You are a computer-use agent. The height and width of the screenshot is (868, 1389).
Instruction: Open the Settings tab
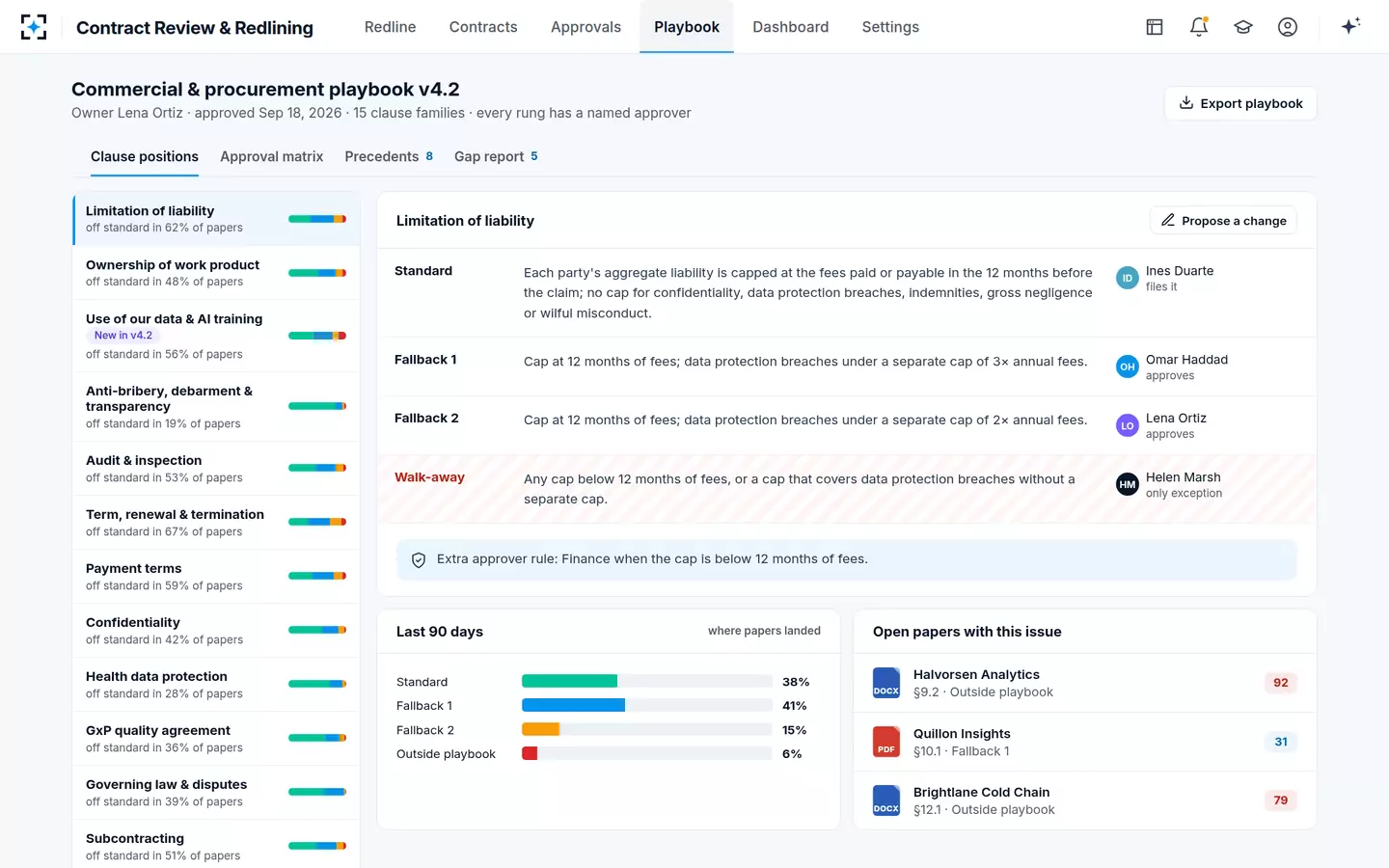[890, 27]
